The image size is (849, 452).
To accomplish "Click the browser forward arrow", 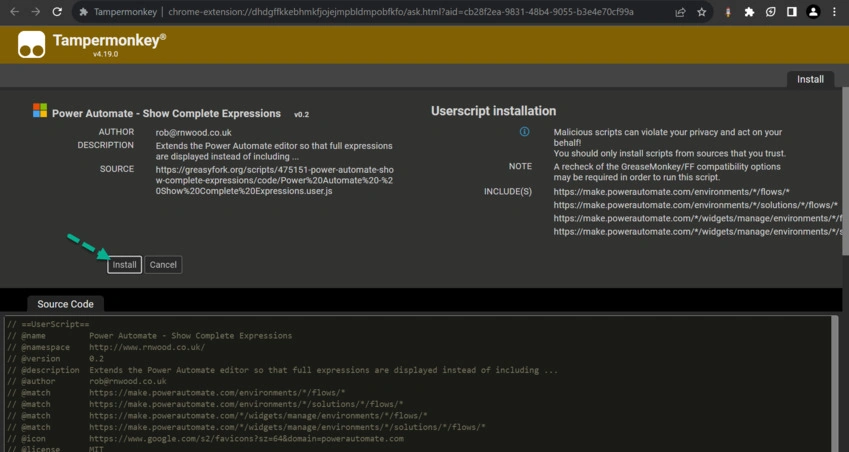I will pos(36,11).
